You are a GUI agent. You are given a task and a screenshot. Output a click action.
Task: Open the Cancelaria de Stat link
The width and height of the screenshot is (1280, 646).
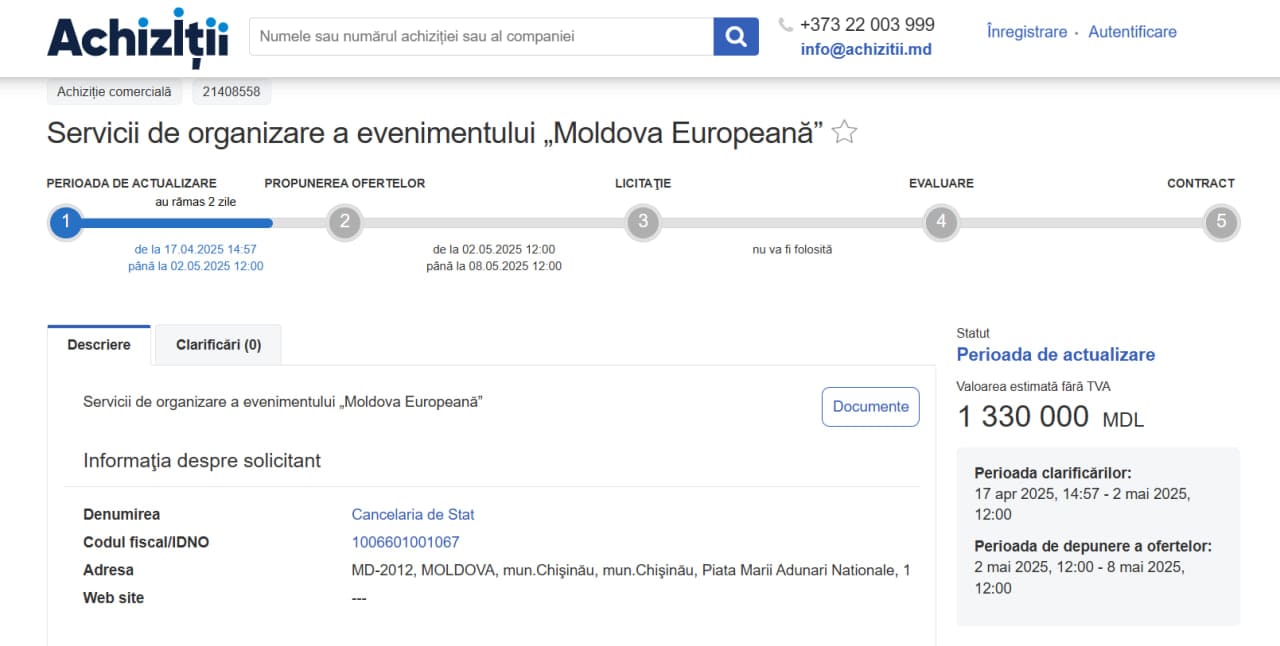413,515
